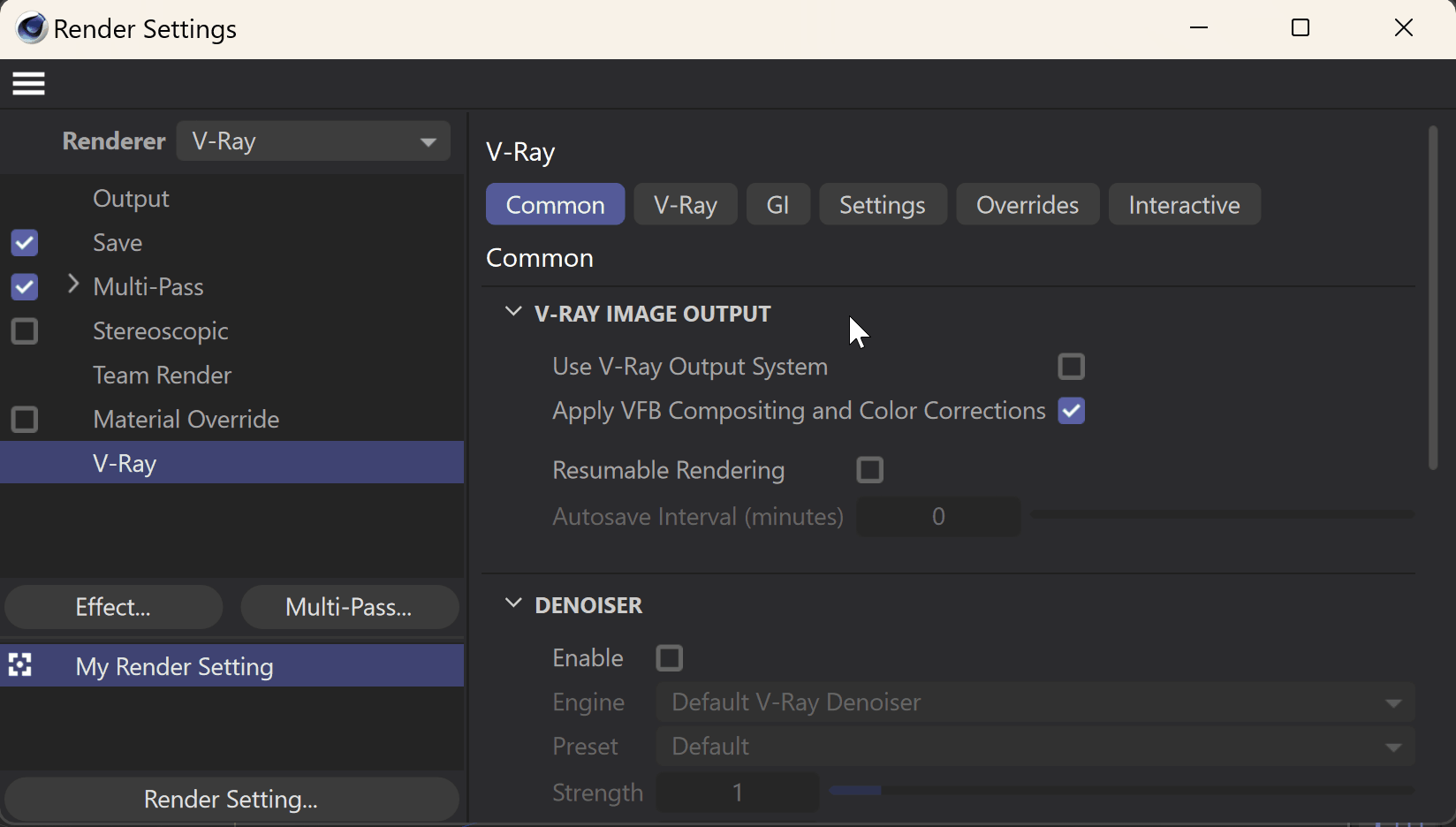The image size is (1456, 827).
Task: Go to the Overrides tab
Action: click(1028, 204)
